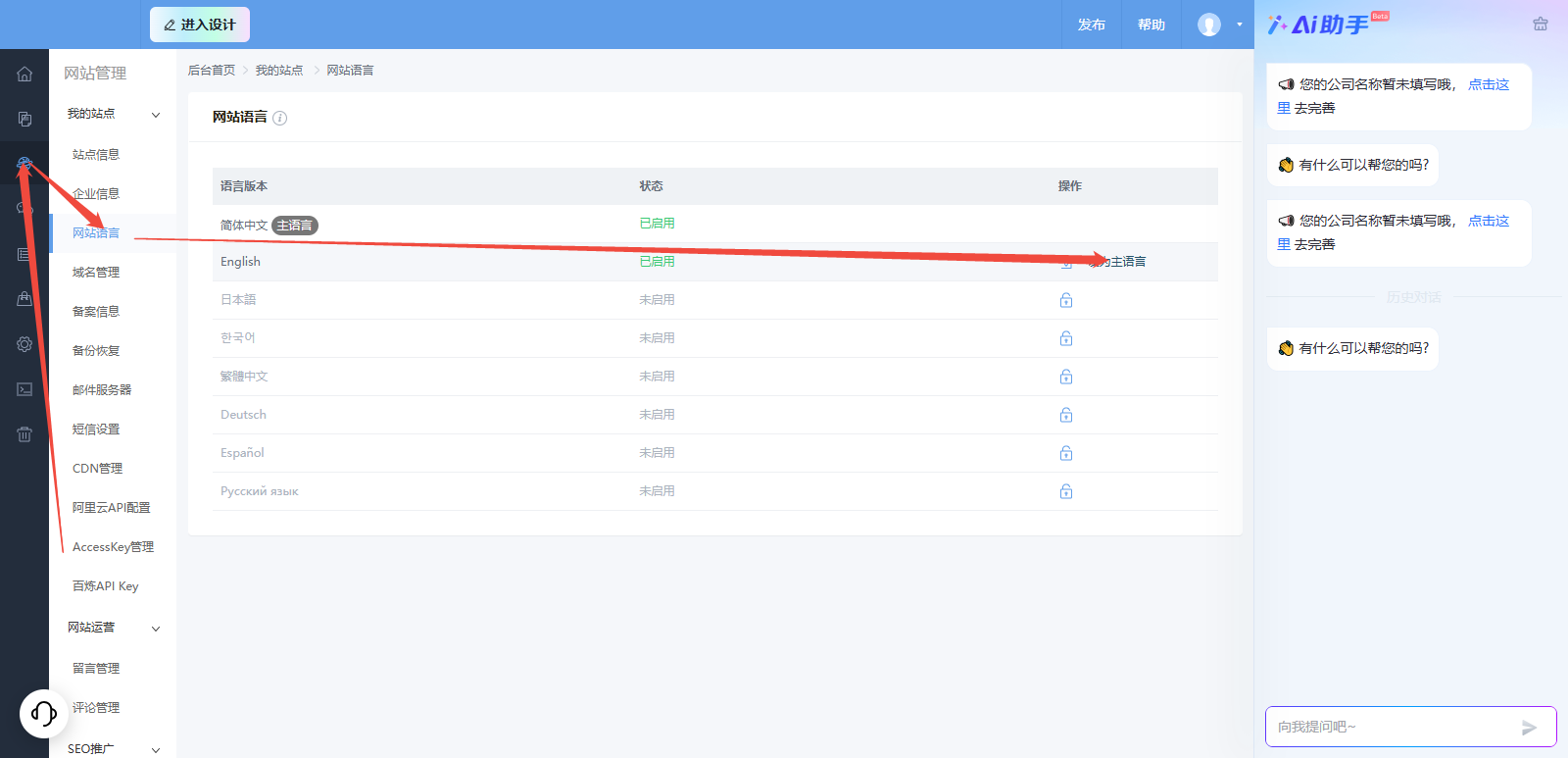Image resolution: width=1568 pixels, height=758 pixels.
Task: Click the 进入设计 button
Action: tap(200, 25)
